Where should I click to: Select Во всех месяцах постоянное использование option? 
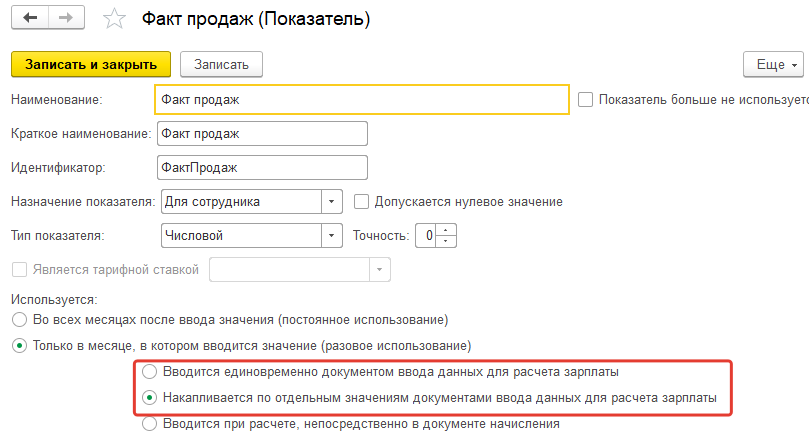click(x=18, y=319)
